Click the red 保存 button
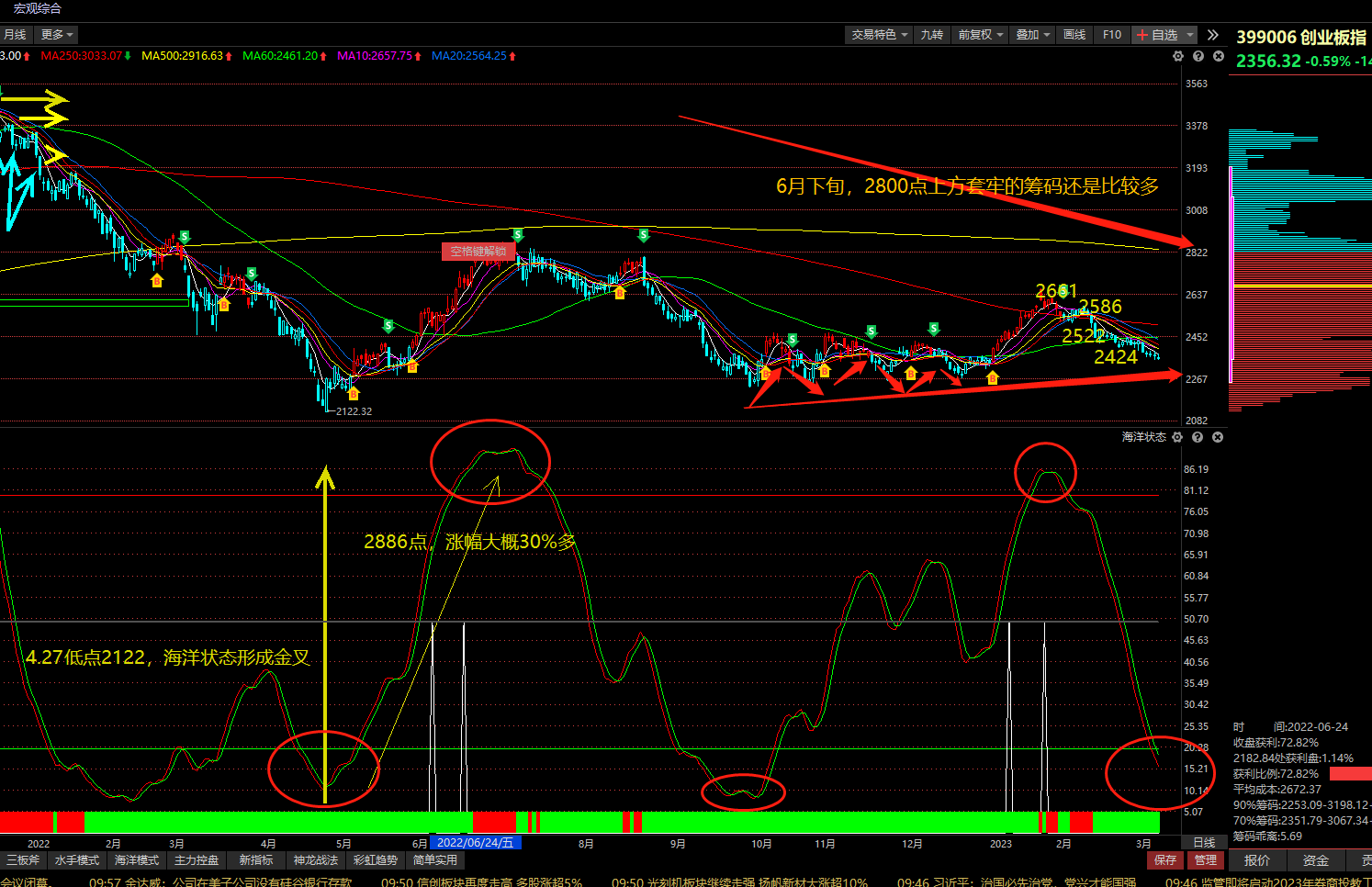1372x887 pixels. 1165,860
